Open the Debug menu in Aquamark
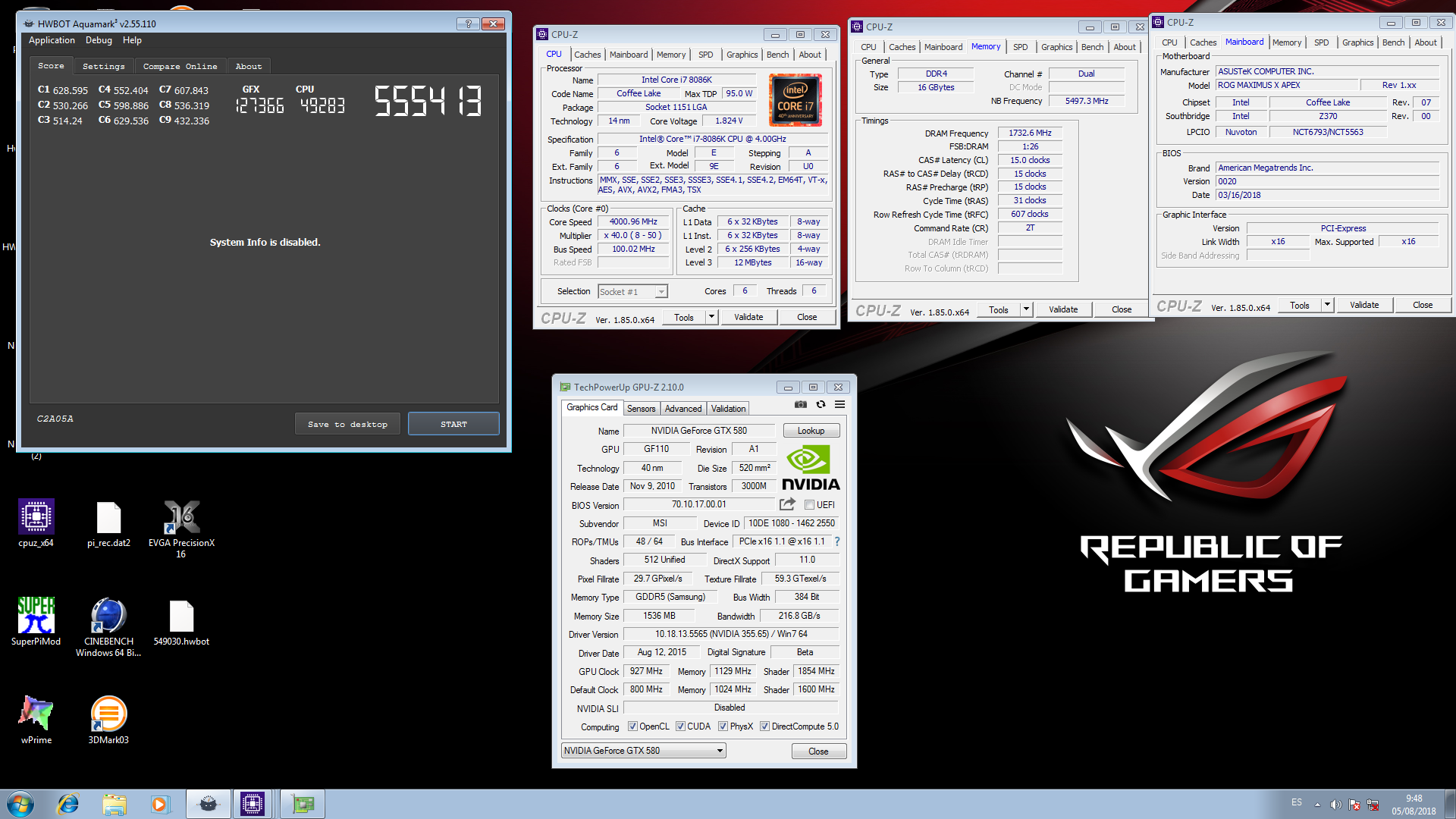The width and height of the screenshot is (1456, 819). point(99,40)
